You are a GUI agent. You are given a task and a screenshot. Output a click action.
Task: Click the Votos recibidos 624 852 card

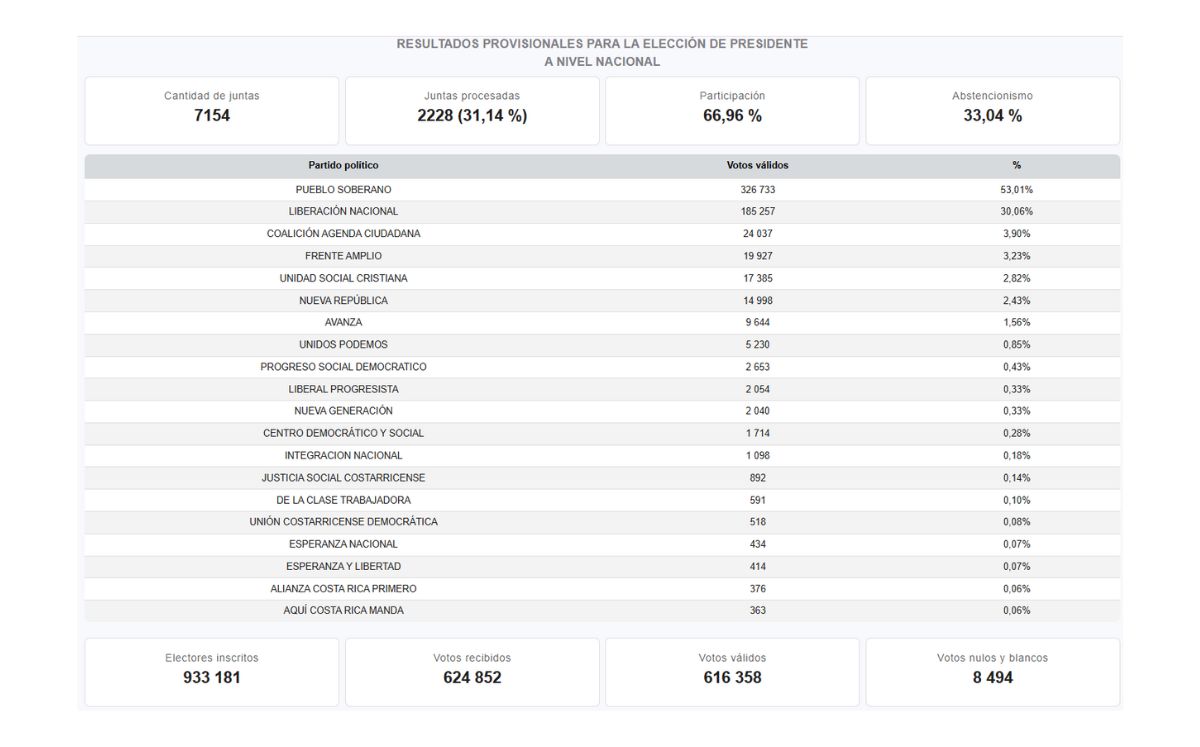(x=472, y=671)
